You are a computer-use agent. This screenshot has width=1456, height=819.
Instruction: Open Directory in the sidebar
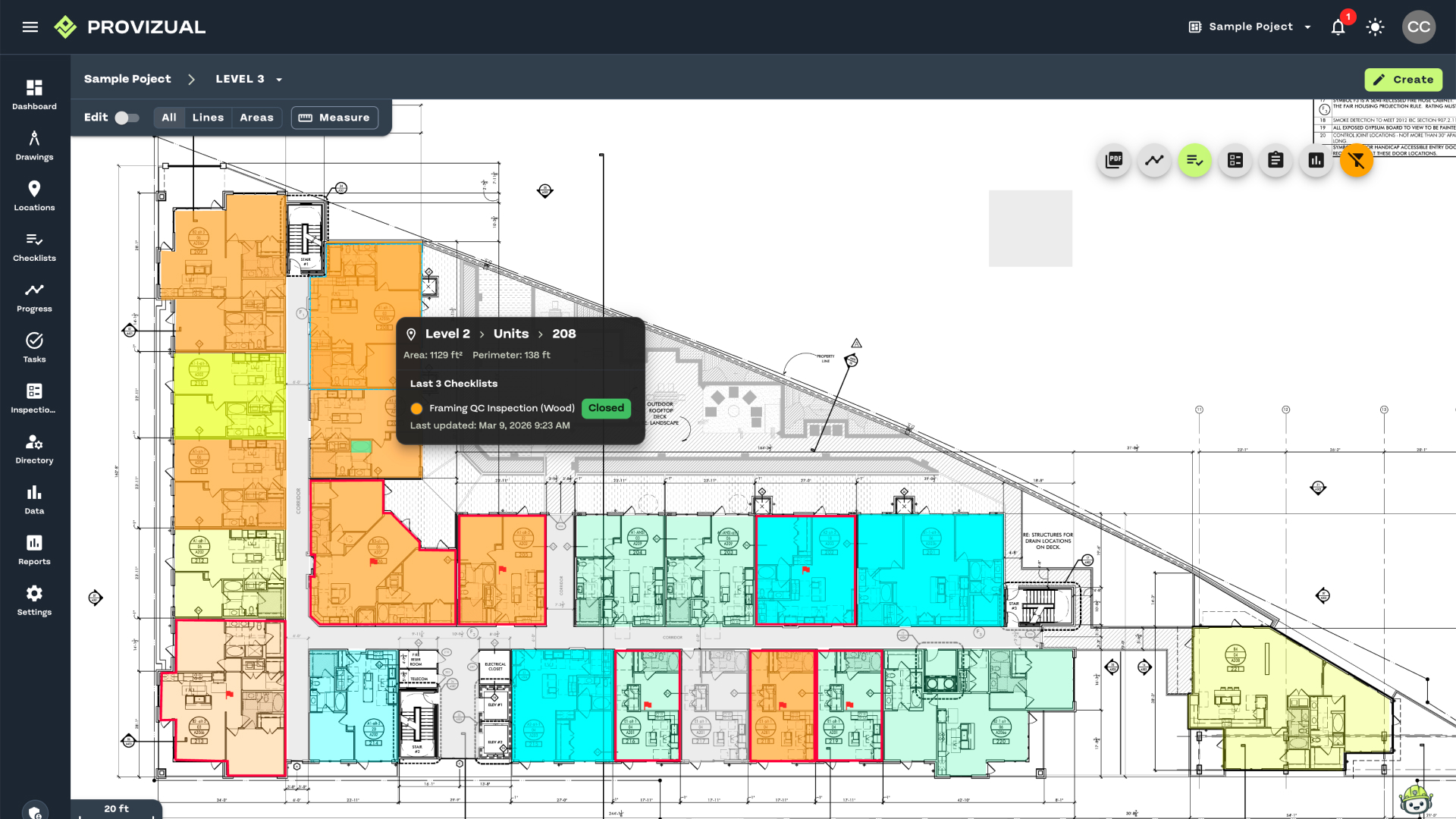pyautogui.click(x=34, y=449)
